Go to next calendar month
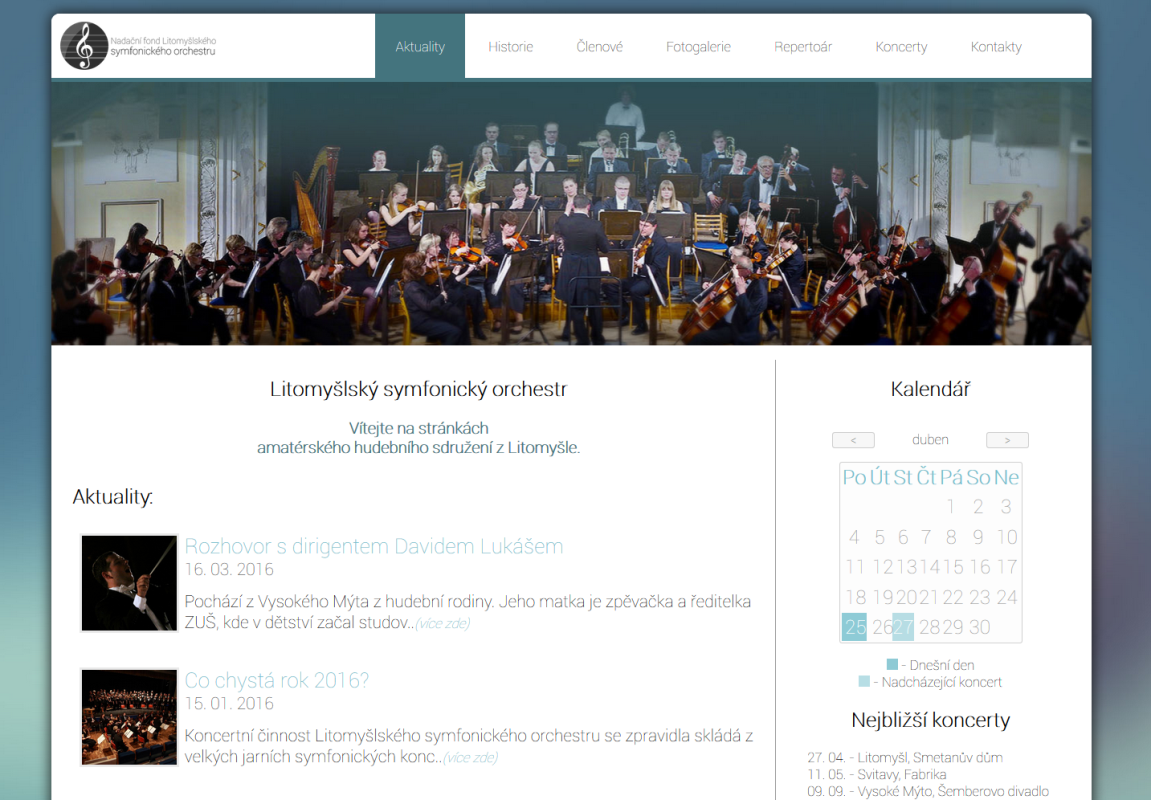This screenshot has height=800, width=1151. pos(1007,440)
